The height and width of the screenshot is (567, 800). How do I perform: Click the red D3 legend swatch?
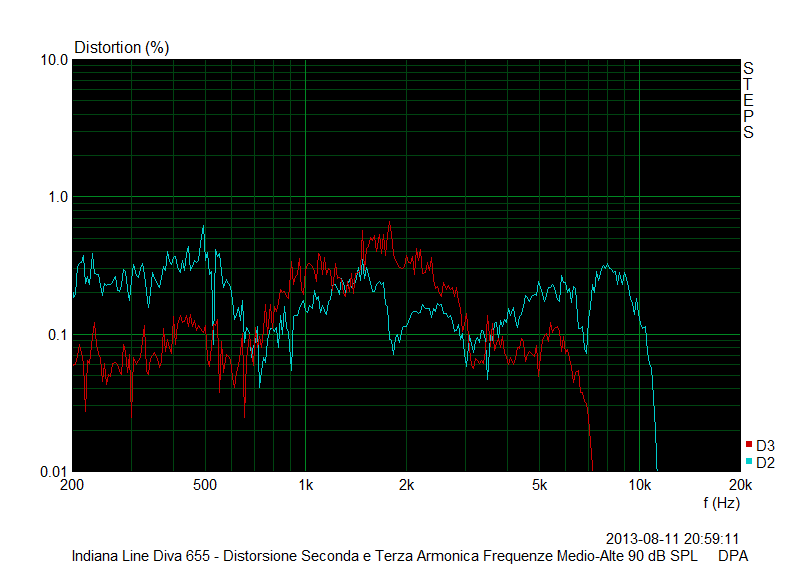[749, 445]
